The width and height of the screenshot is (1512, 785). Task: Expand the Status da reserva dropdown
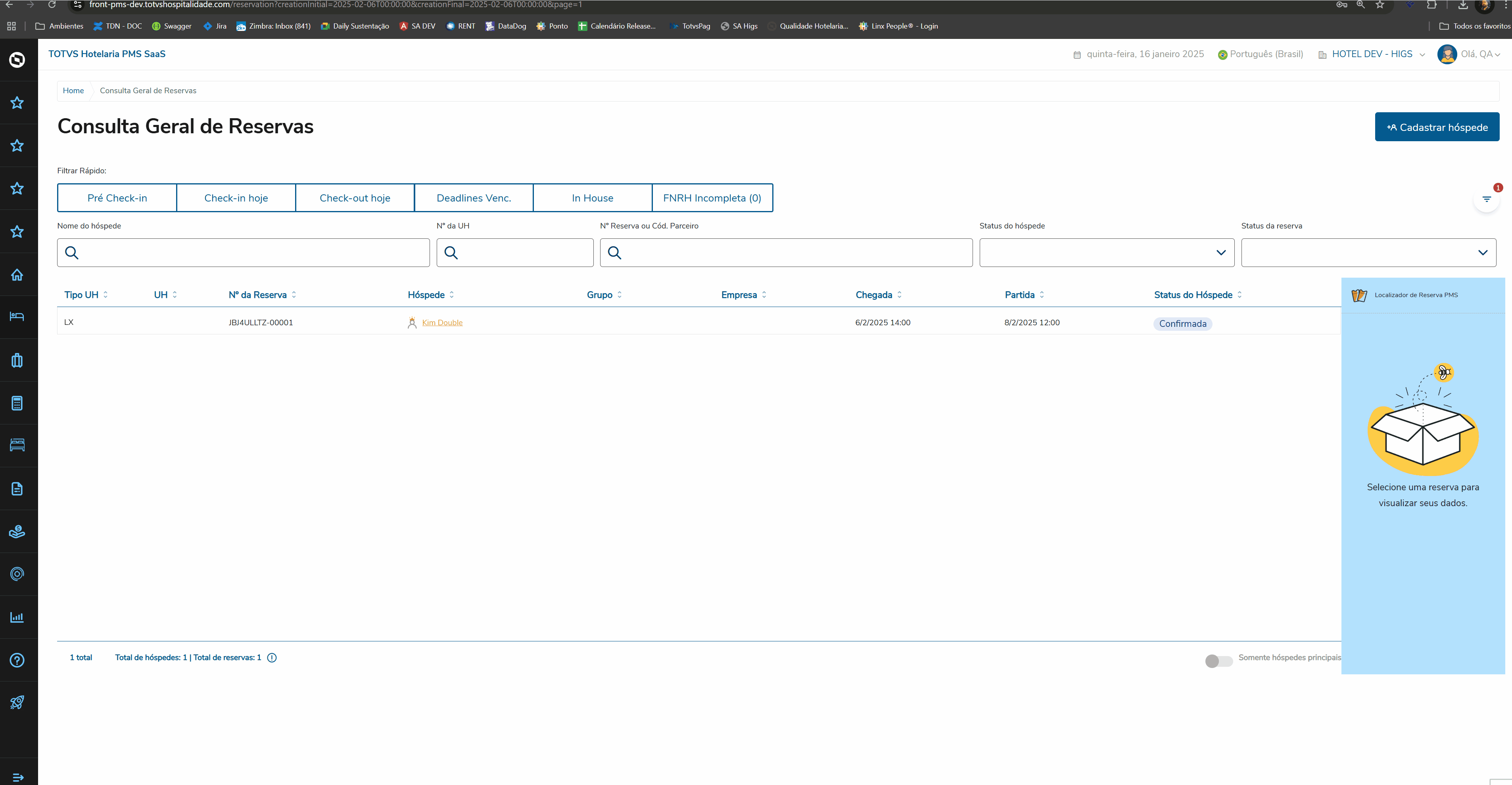pos(1368,252)
